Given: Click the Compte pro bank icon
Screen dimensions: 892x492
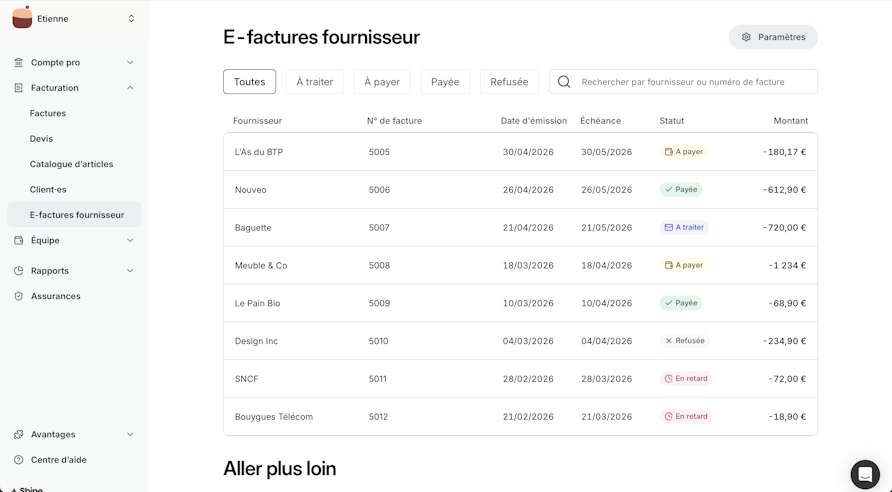Looking at the screenshot, I should (19, 63).
